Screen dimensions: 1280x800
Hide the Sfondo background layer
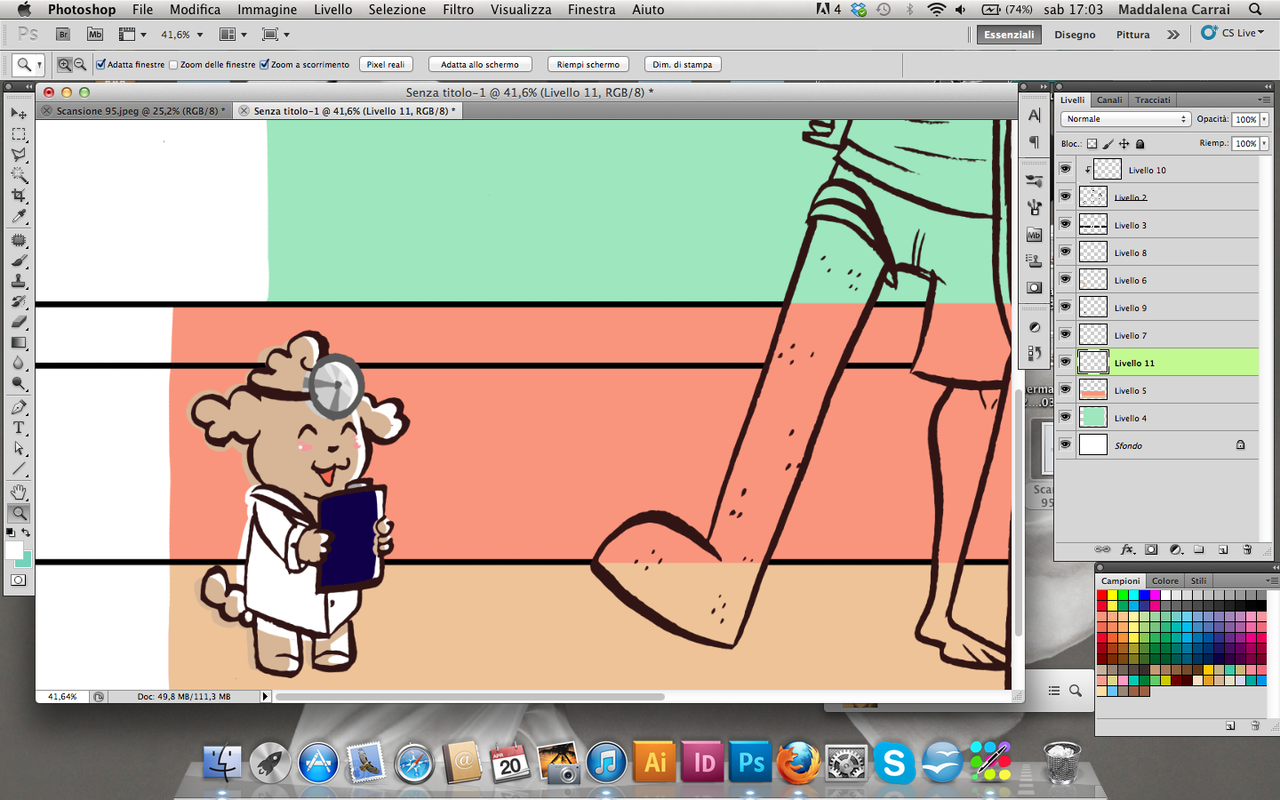click(1065, 445)
